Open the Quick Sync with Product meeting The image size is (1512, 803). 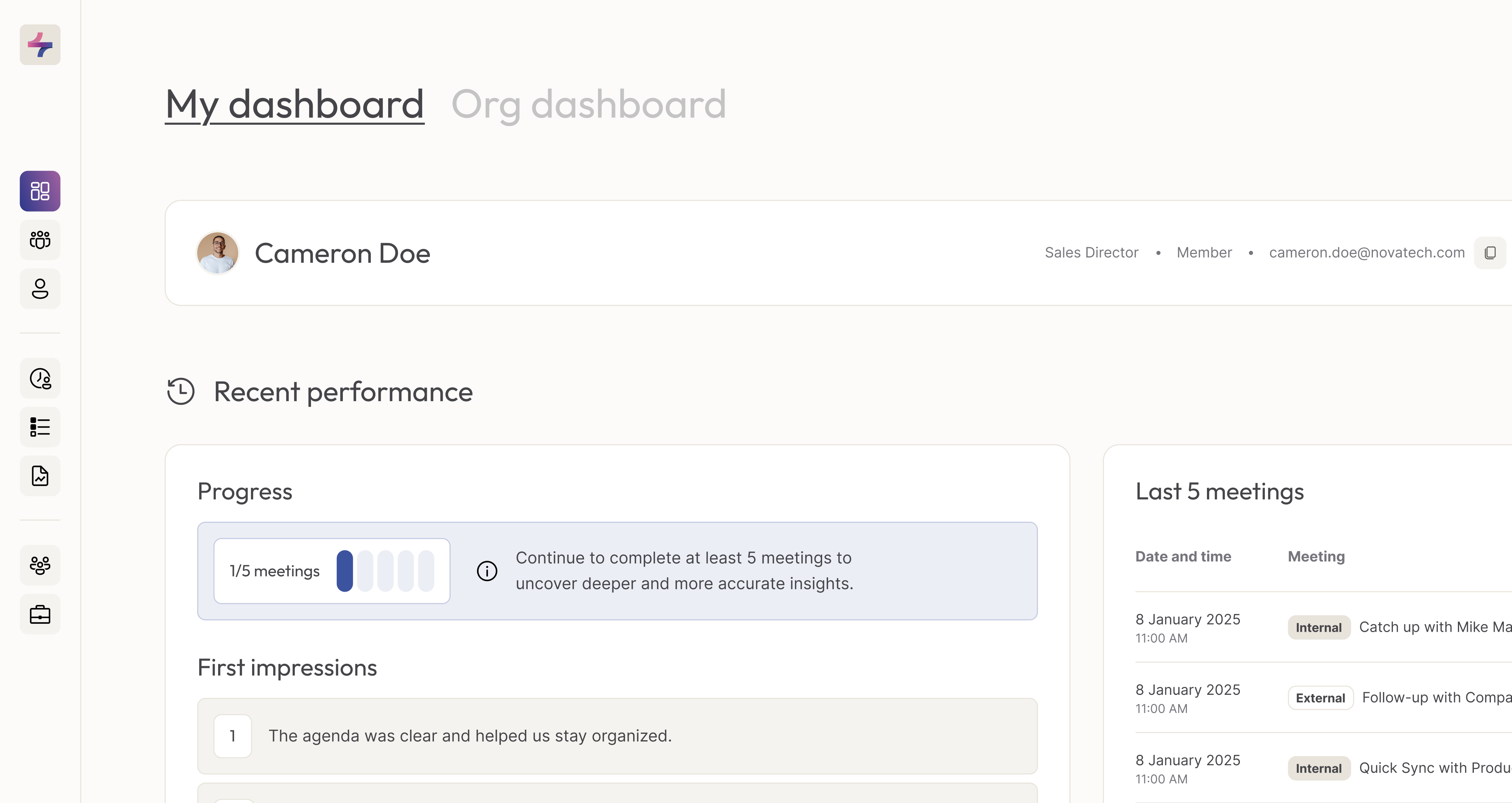(x=1435, y=768)
